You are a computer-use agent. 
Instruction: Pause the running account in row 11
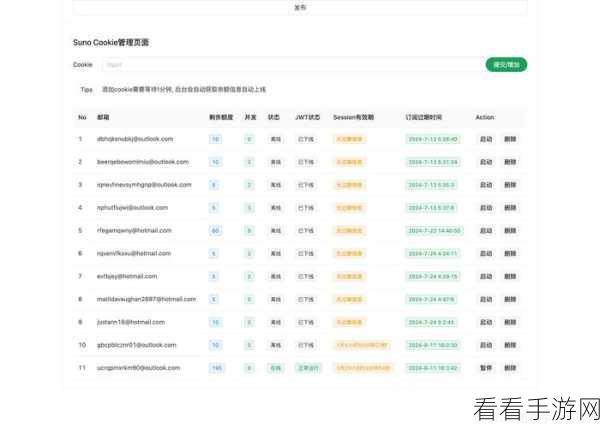coord(486,368)
